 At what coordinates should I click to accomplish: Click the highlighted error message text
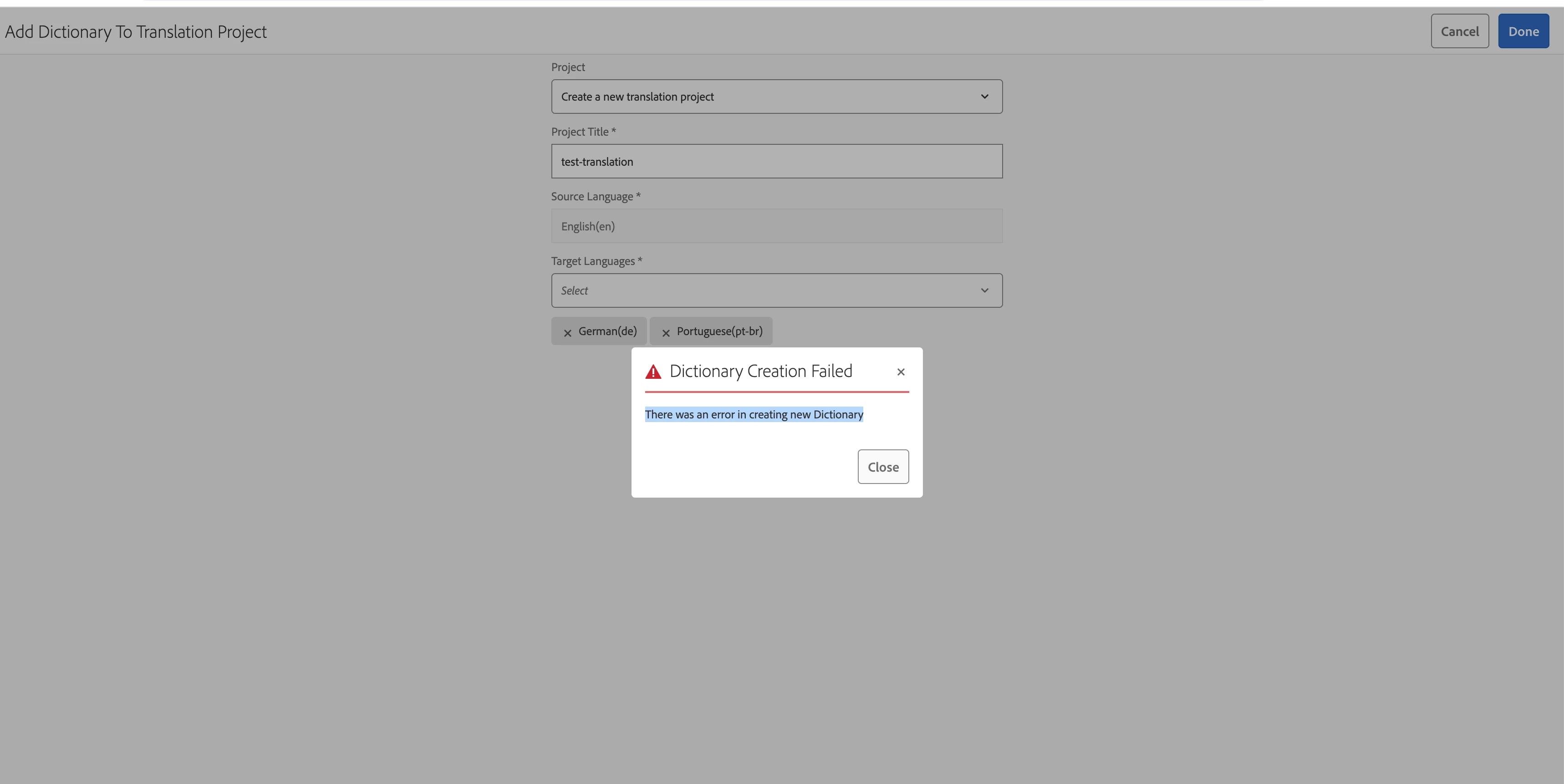754,414
